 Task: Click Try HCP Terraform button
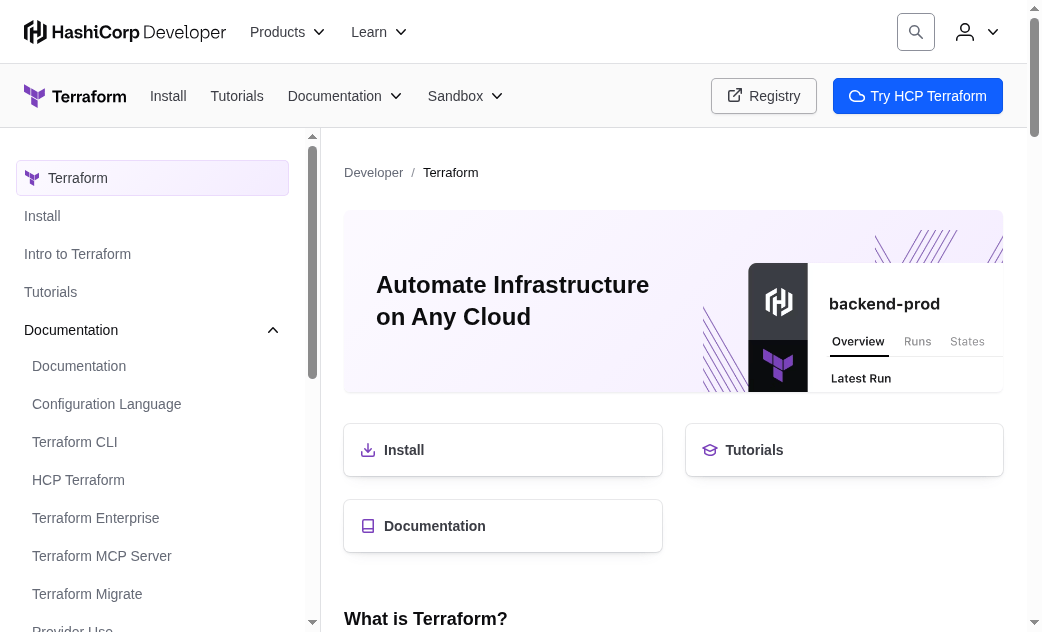click(918, 96)
